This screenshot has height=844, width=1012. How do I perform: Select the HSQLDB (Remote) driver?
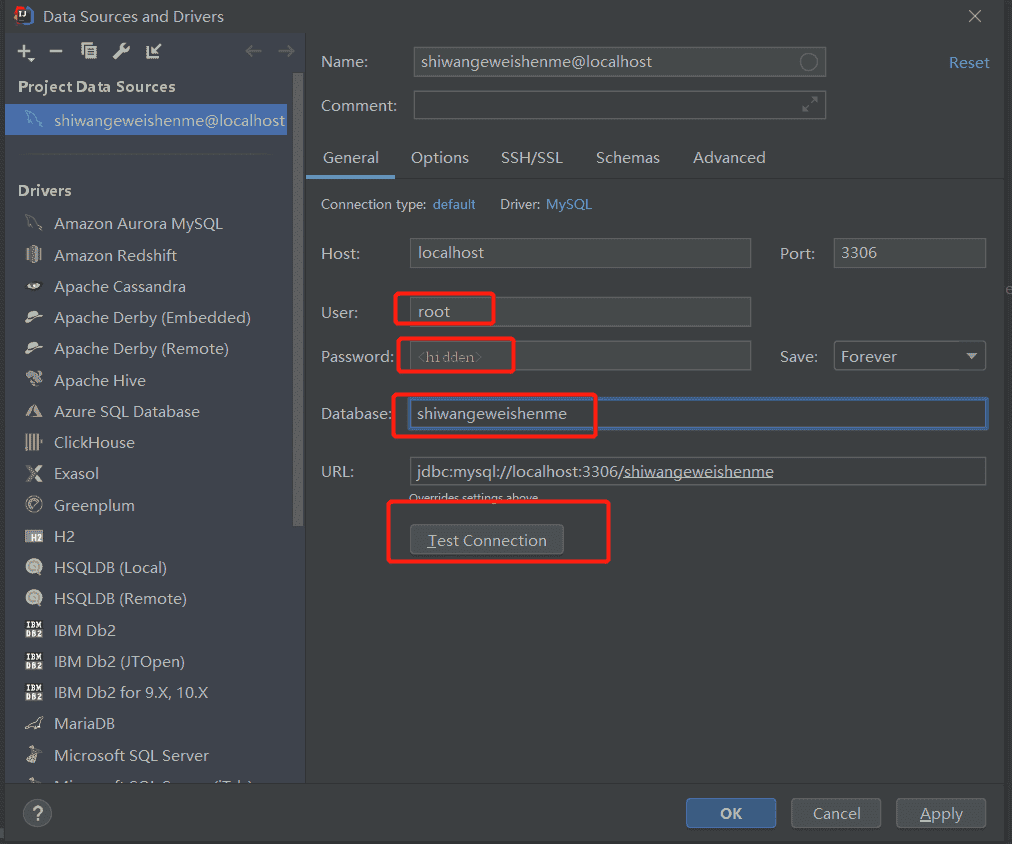[120, 598]
